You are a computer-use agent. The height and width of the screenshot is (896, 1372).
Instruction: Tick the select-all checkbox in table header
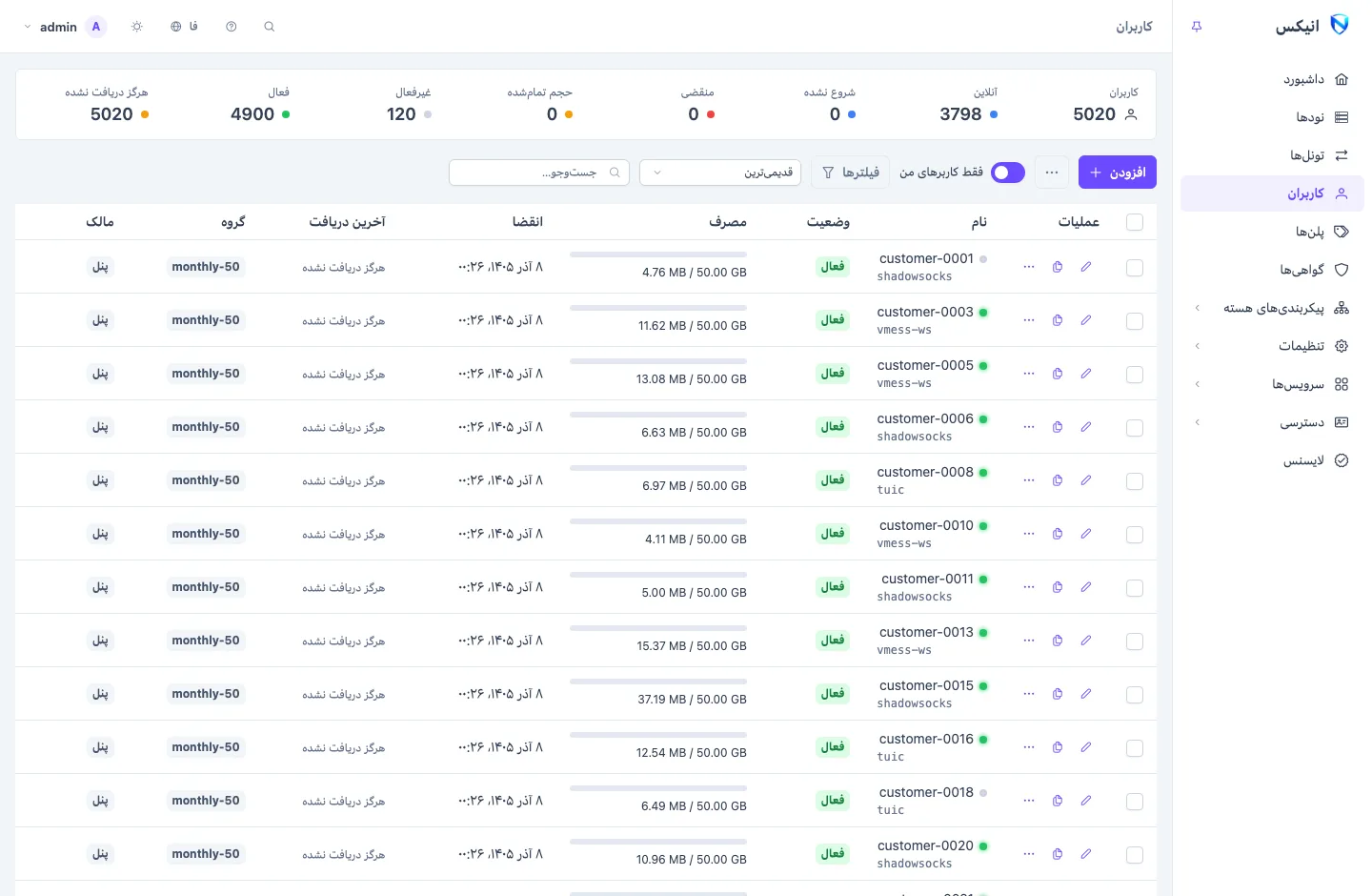[1135, 222]
